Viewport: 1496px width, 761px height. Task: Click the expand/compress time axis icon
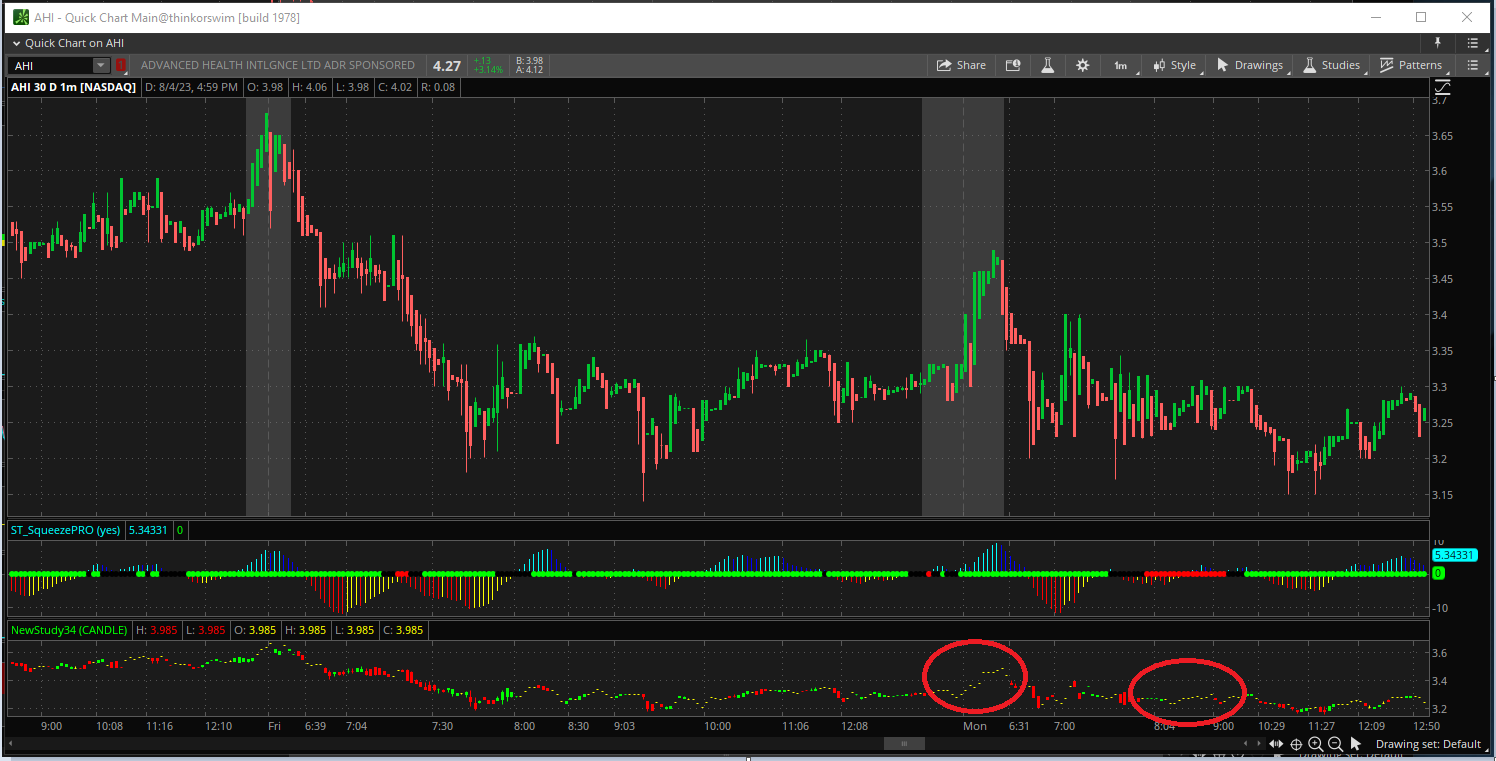pos(1276,744)
